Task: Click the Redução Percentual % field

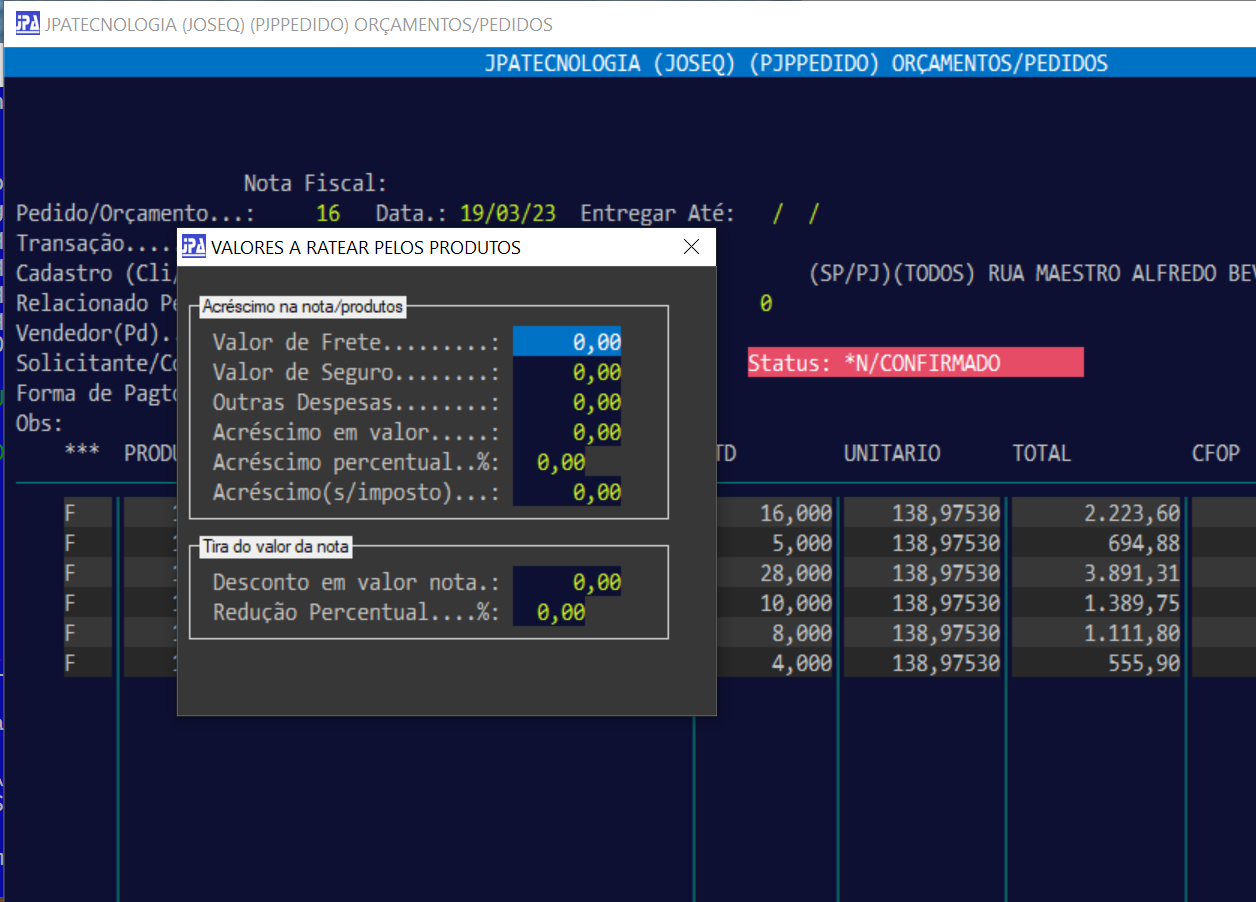Action: (551, 612)
